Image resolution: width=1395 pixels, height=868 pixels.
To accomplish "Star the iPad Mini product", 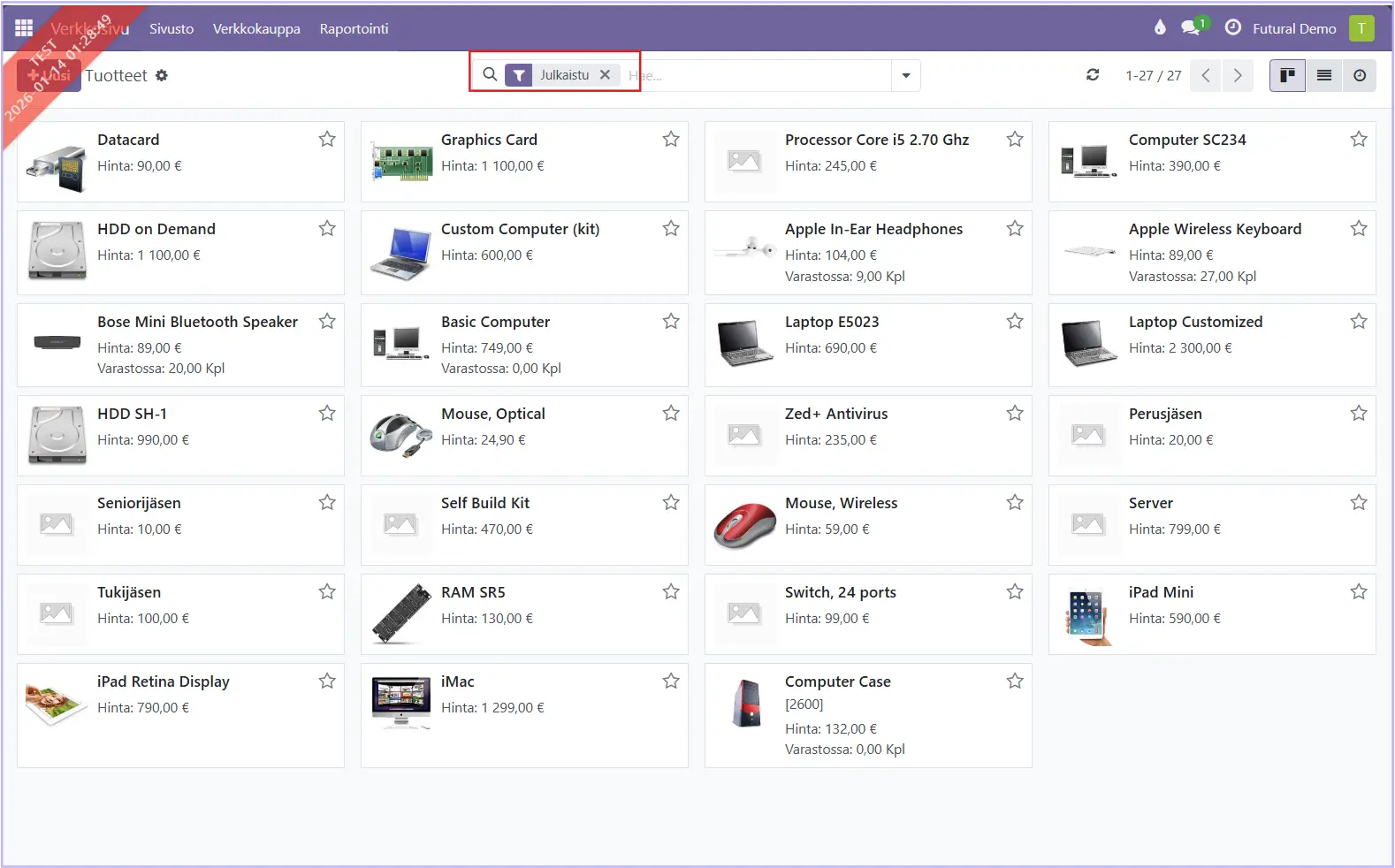I will pyautogui.click(x=1359, y=592).
